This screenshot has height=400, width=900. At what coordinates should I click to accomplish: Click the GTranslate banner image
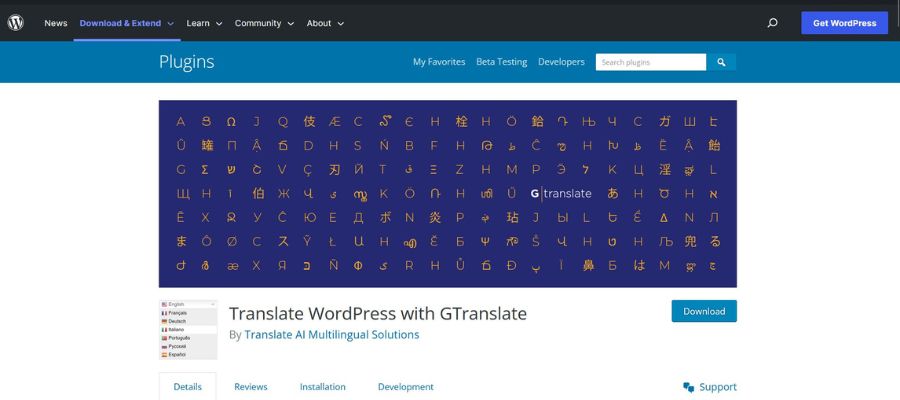tap(448, 194)
